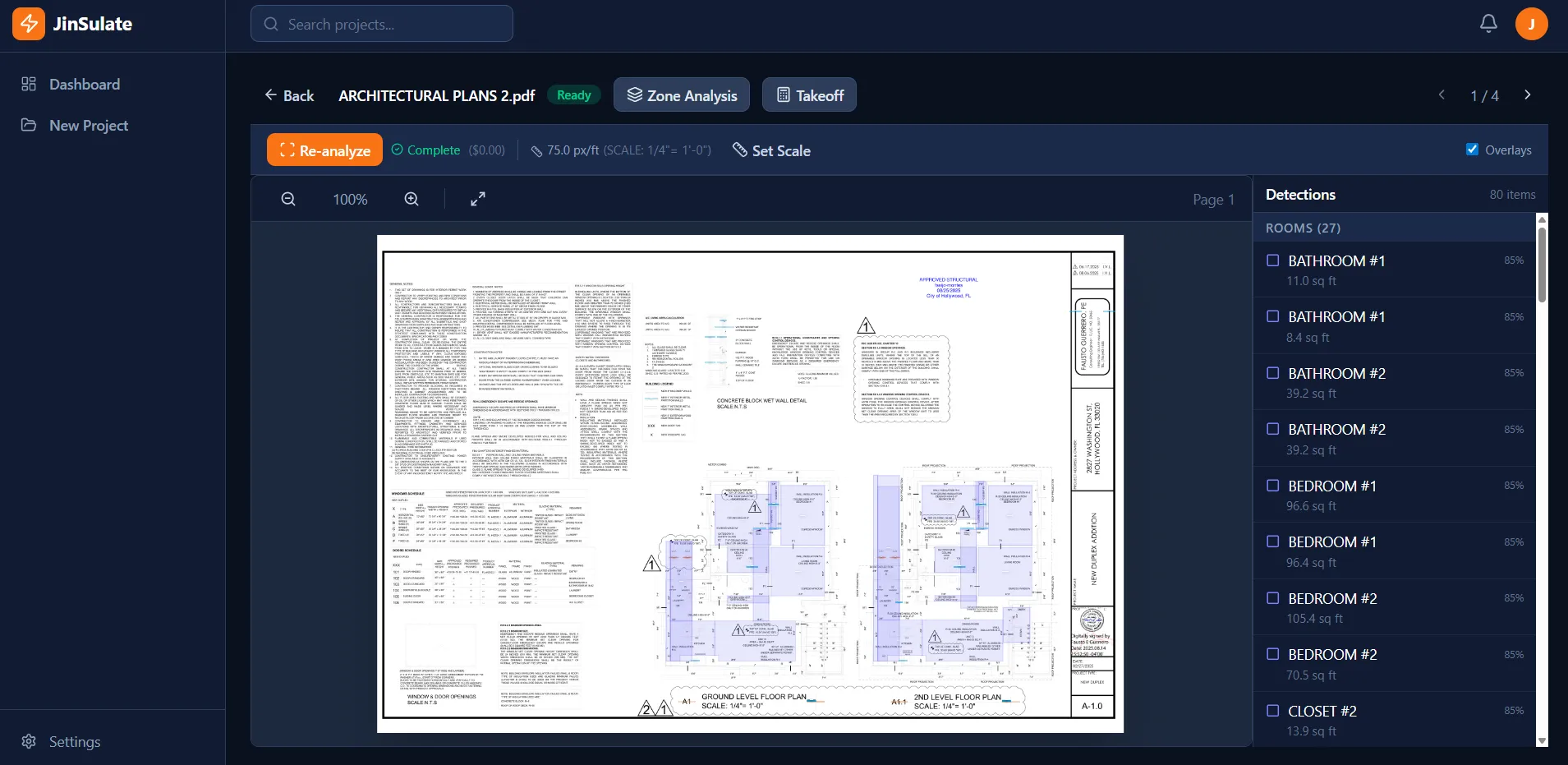Expand the plan viewer to fullscreen

point(477,199)
